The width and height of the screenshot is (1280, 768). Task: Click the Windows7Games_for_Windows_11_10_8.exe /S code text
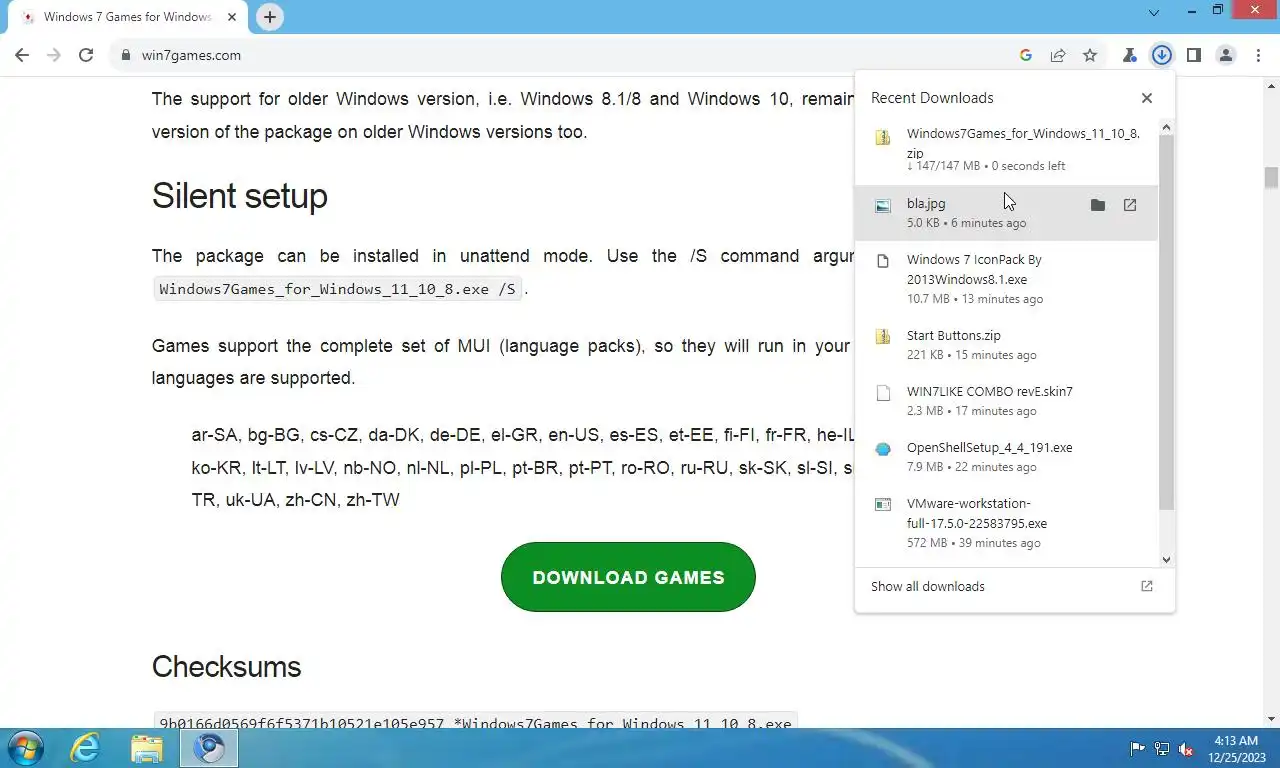[x=338, y=289]
